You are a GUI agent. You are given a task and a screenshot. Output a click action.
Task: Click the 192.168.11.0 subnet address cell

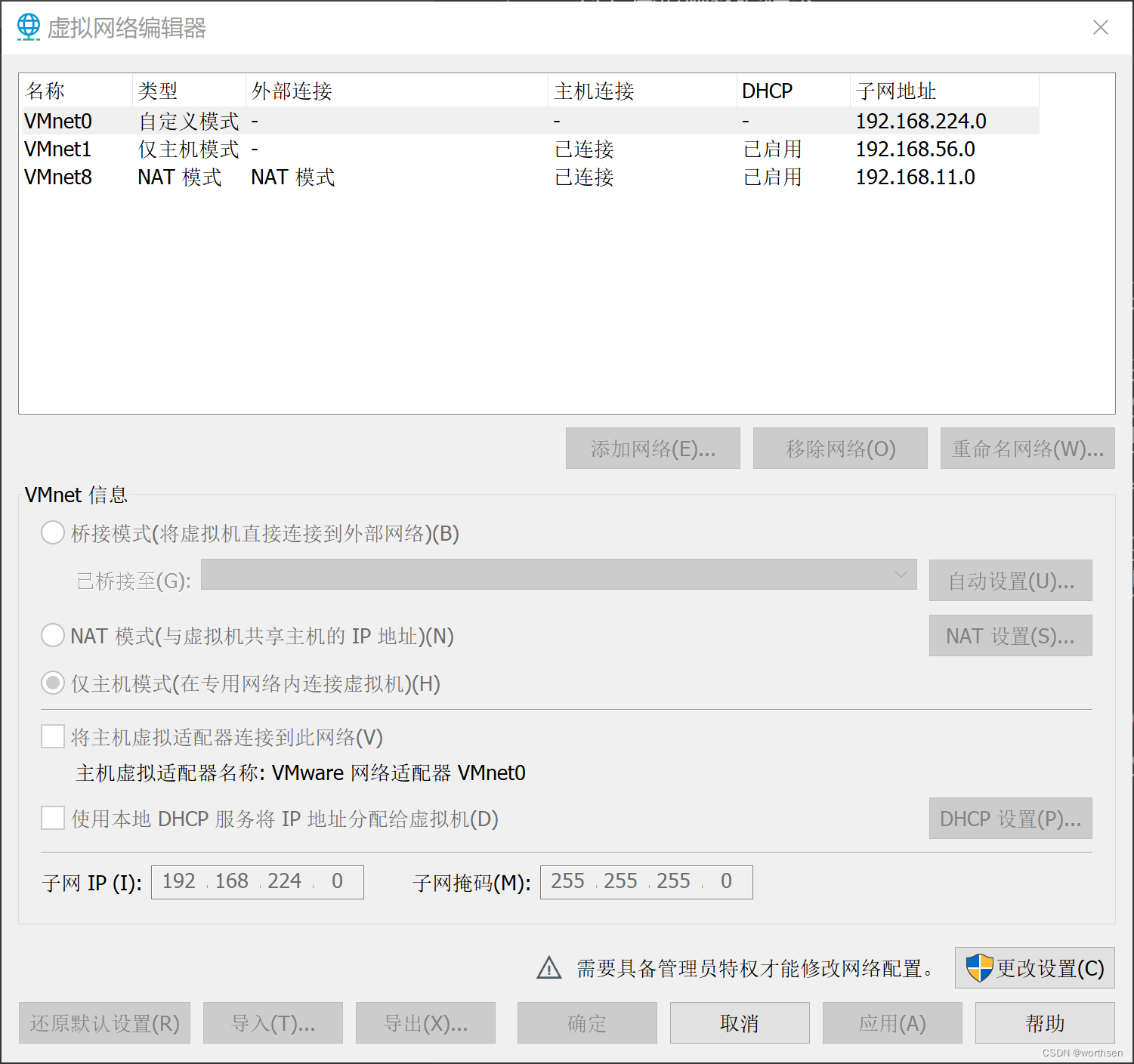(915, 177)
